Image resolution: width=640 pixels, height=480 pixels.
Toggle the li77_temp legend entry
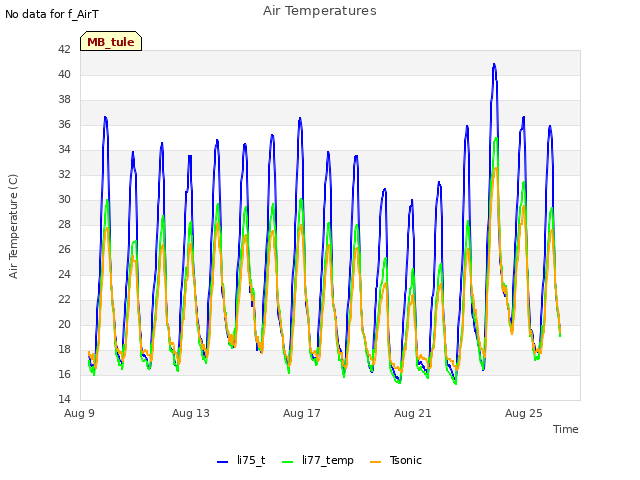[x=318, y=461]
